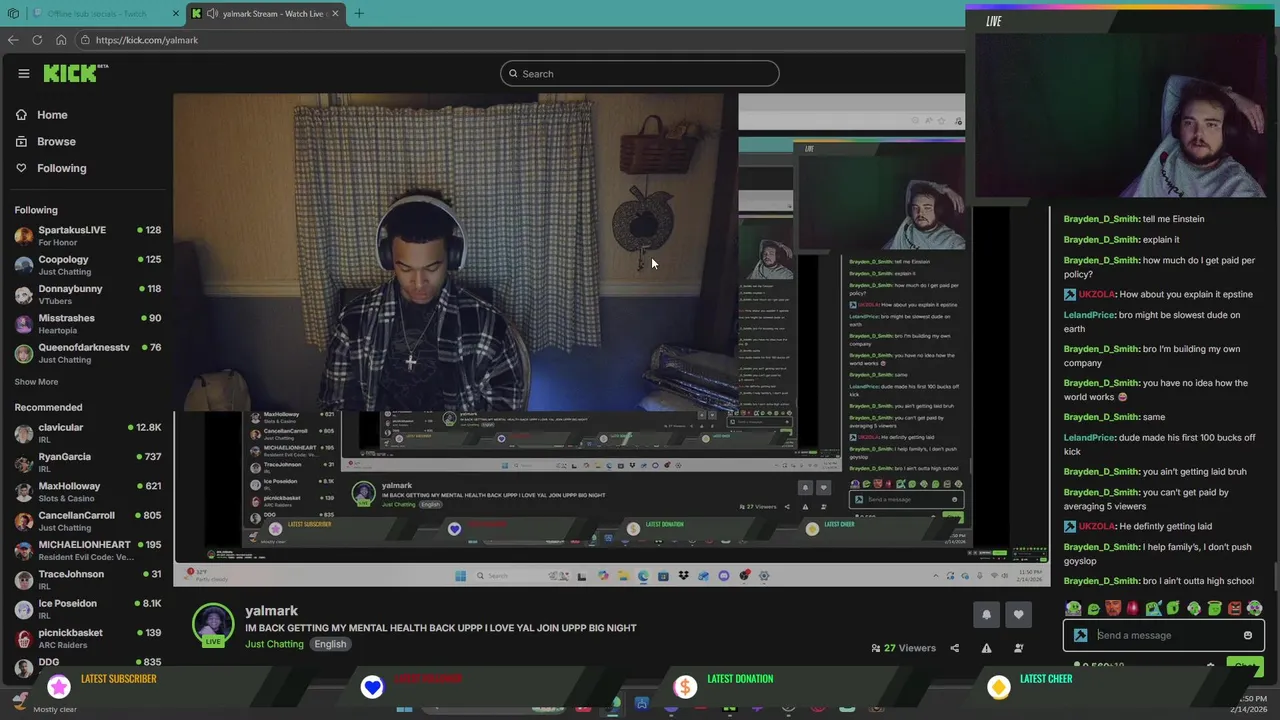Open Browse in the sidebar
1280x720 pixels.
click(46, 142)
